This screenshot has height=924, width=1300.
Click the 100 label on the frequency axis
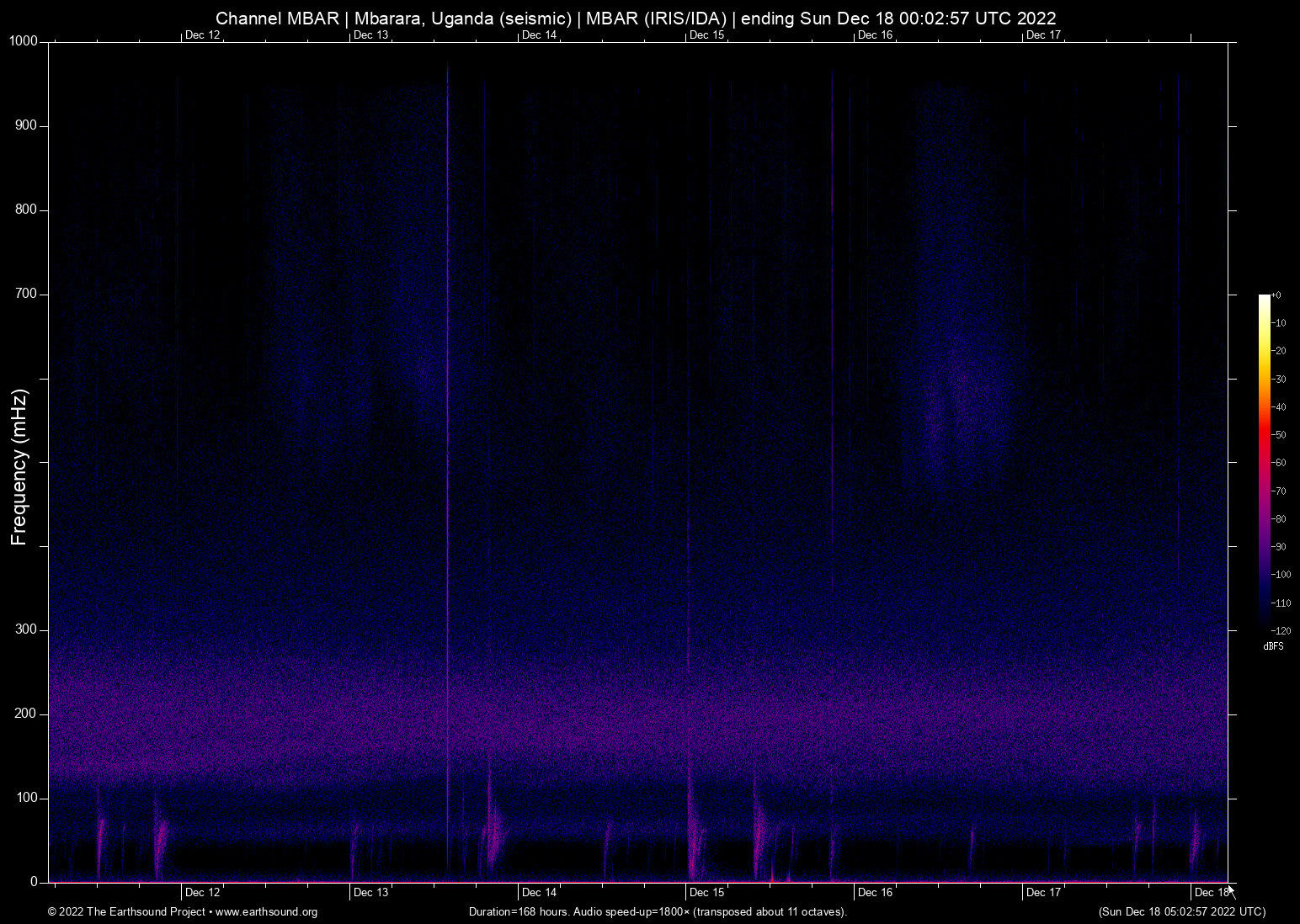[x=26, y=798]
